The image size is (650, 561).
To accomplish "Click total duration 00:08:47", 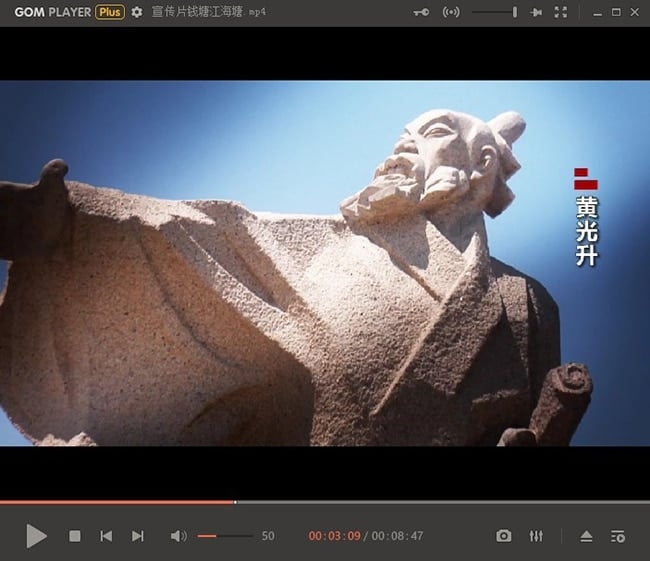I will pos(398,536).
